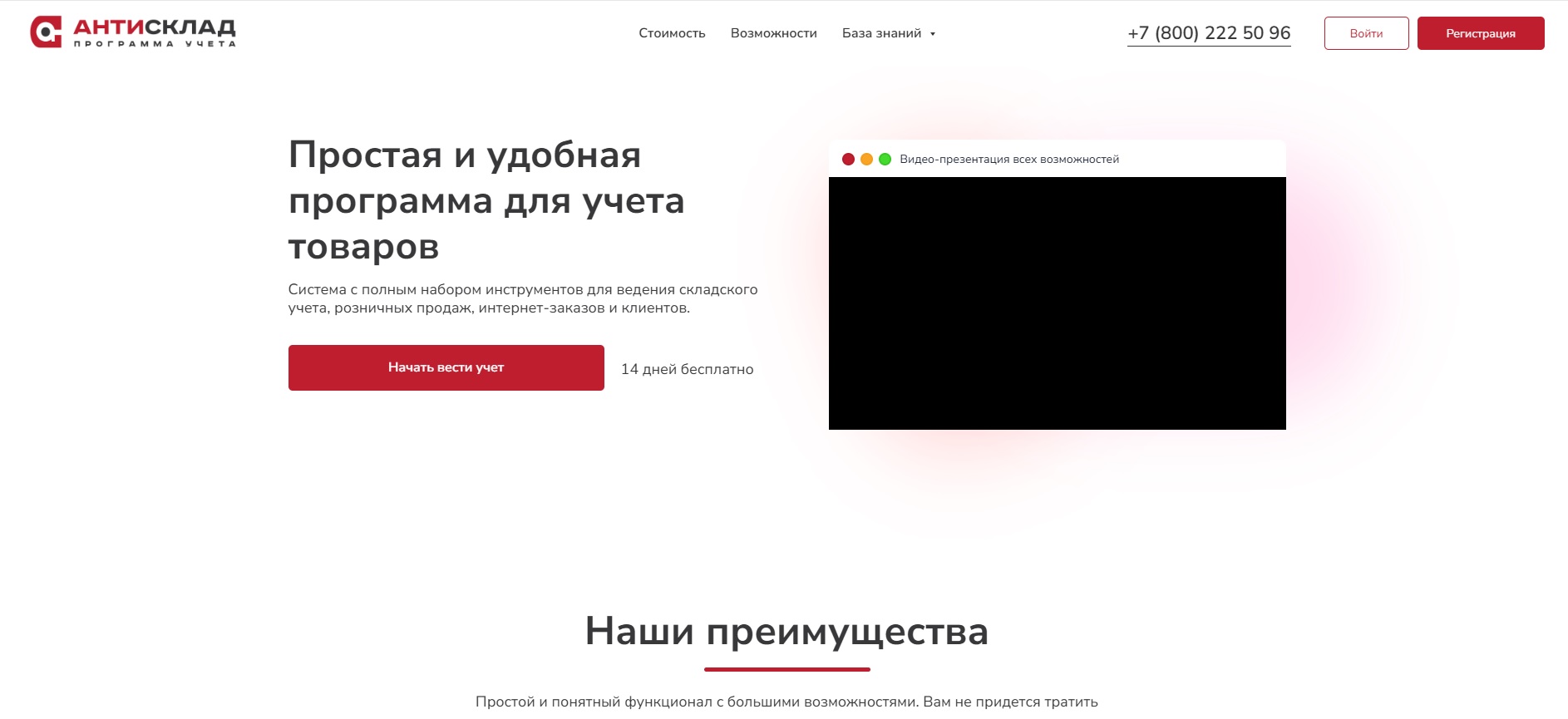Play the video presentation
Viewport: 1568px width, 719px height.
coord(1058,303)
